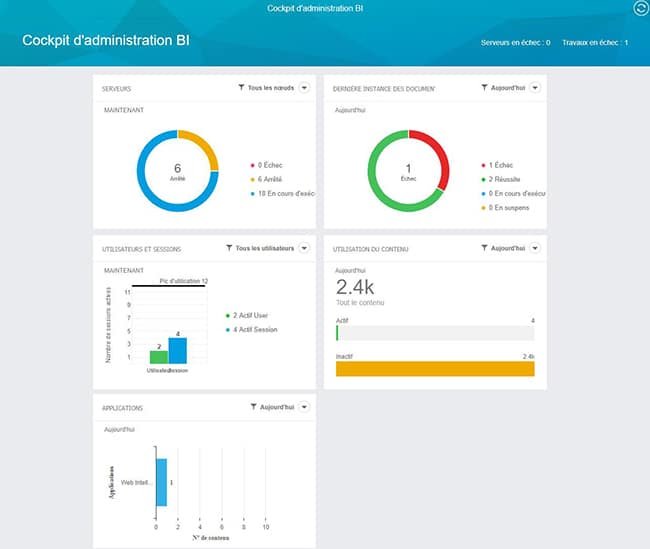Screen dimensions: 650x549
Task: Select Tous les utilisateurs filter label
Action: pyautogui.click(x=264, y=248)
